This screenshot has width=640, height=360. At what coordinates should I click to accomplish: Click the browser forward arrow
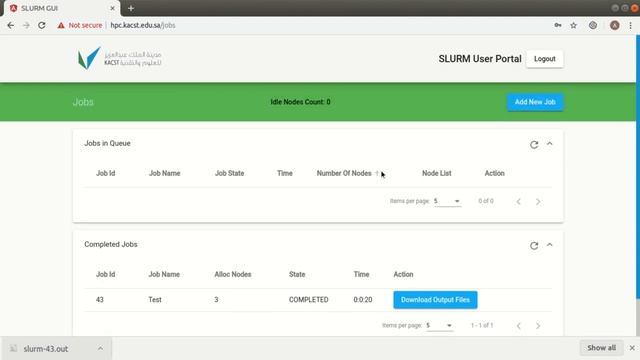coord(26,25)
